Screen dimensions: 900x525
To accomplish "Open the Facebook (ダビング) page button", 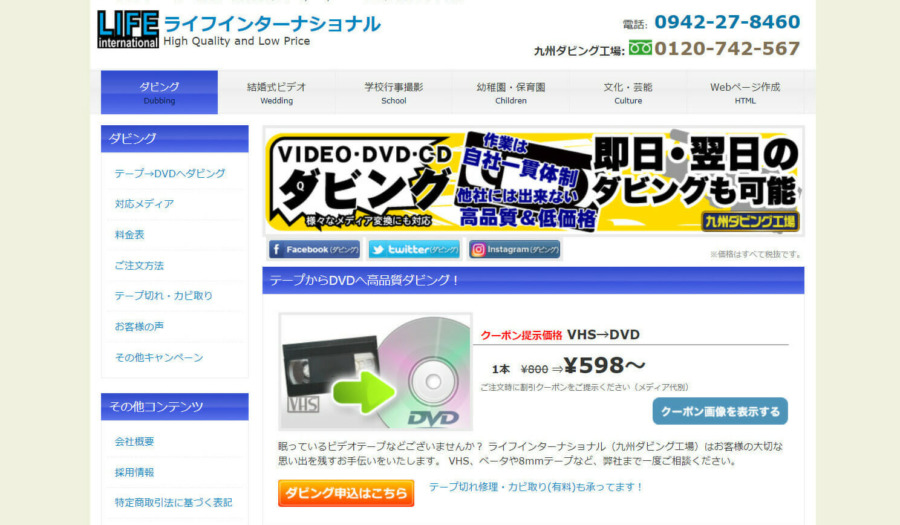I will tap(314, 250).
